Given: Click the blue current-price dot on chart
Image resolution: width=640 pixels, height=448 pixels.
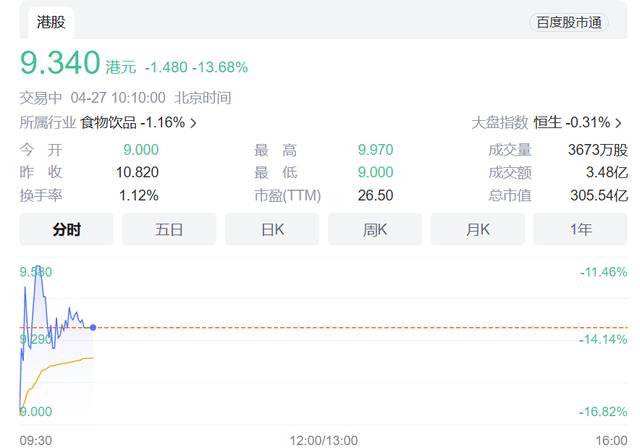Looking at the screenshot, I should pos(93,327).
